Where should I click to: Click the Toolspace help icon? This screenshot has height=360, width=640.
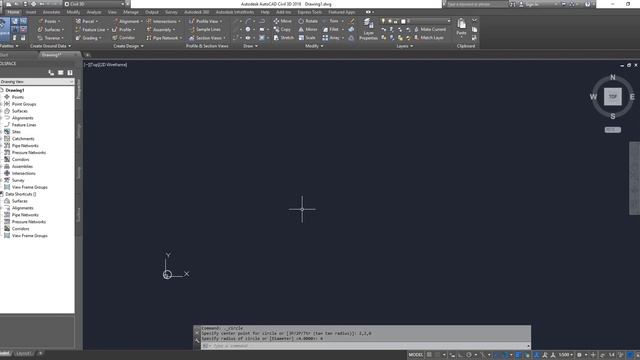coord(70,73)
